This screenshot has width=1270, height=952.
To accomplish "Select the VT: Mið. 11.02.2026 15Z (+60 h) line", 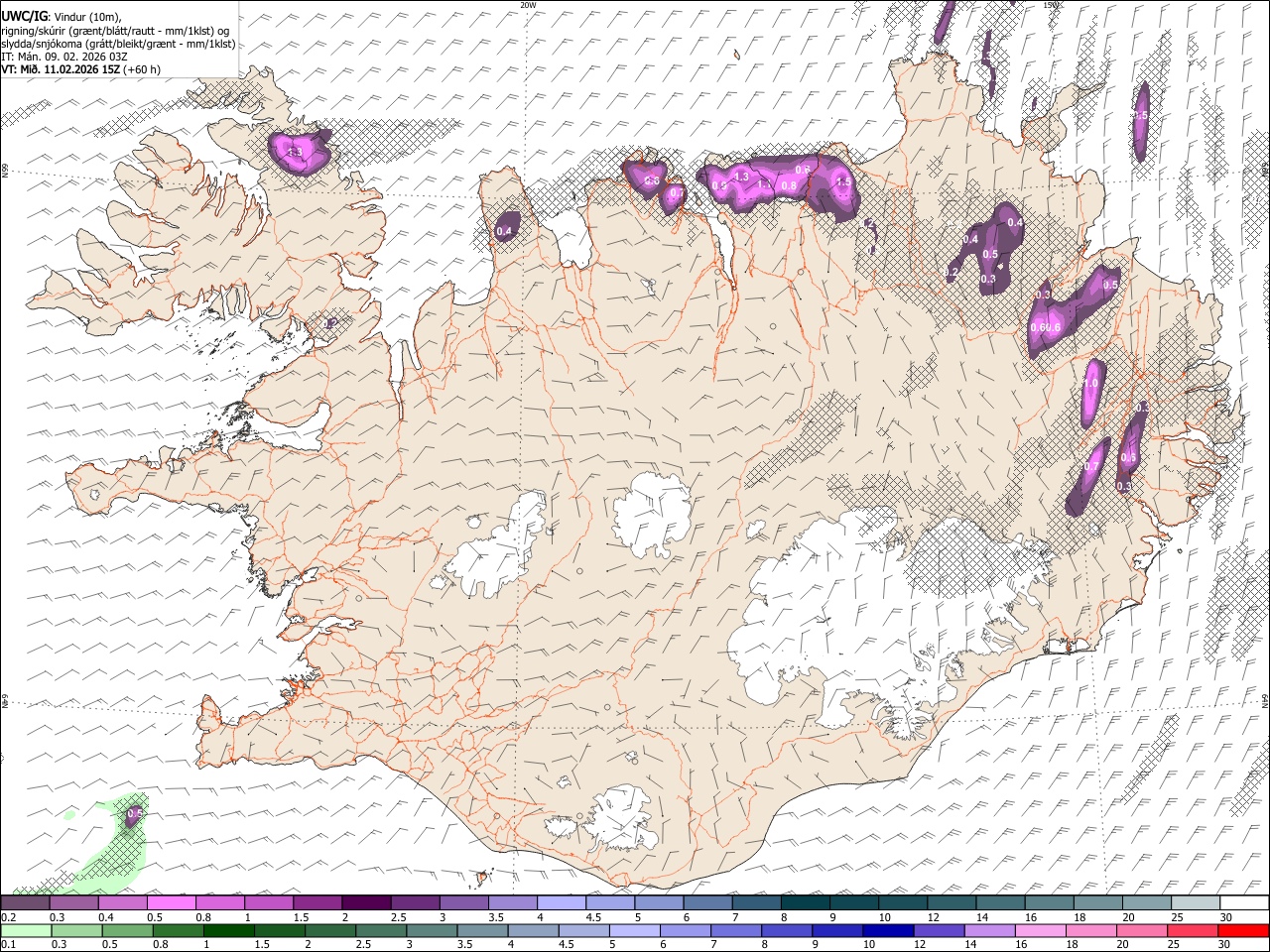I will pyautogui.click(x=80, y=70).
